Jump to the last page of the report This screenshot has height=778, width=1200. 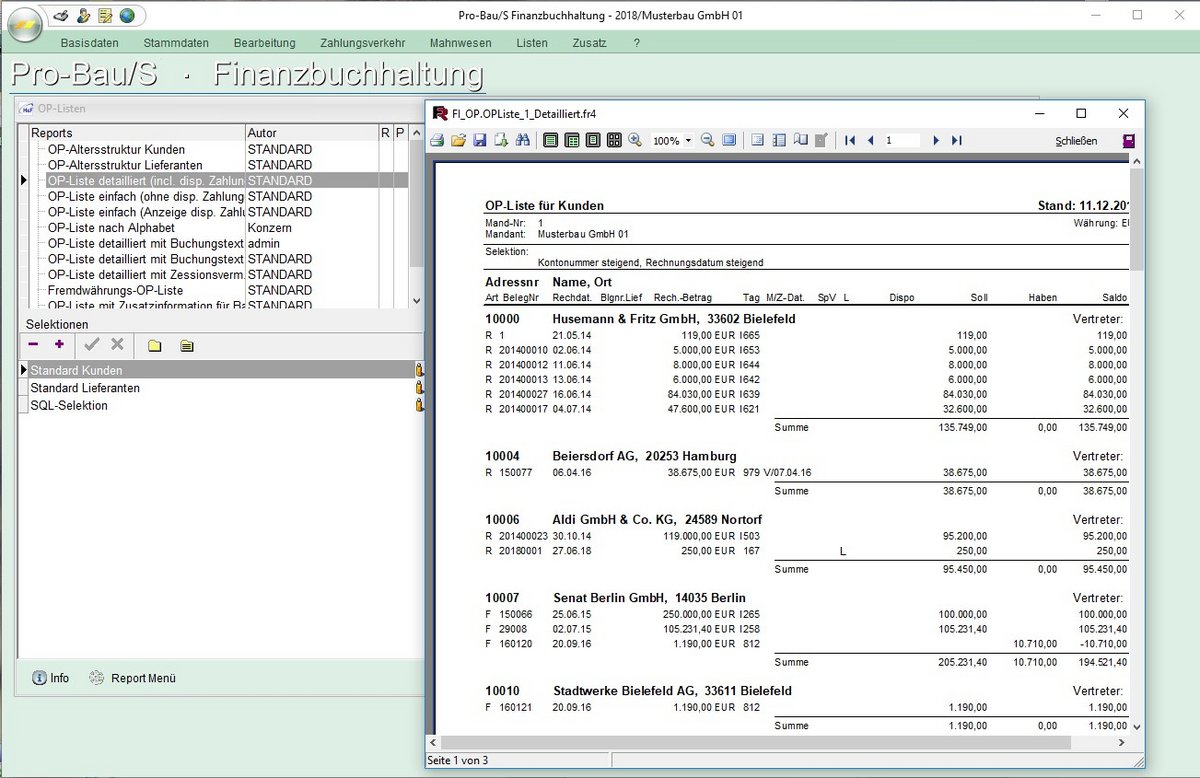click(x=956, y=141)
